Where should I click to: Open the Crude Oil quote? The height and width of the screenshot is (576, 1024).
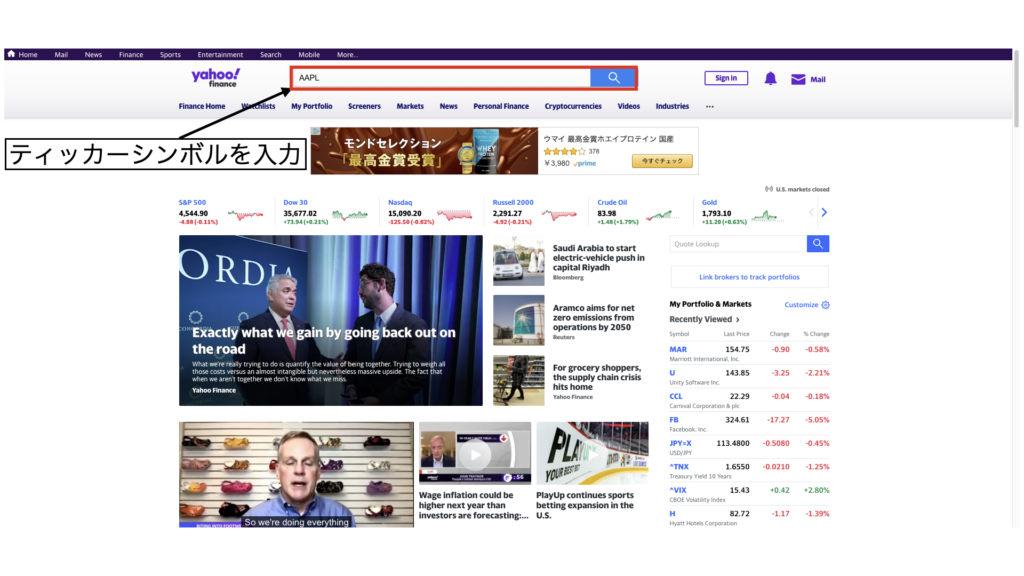point(612,202)
